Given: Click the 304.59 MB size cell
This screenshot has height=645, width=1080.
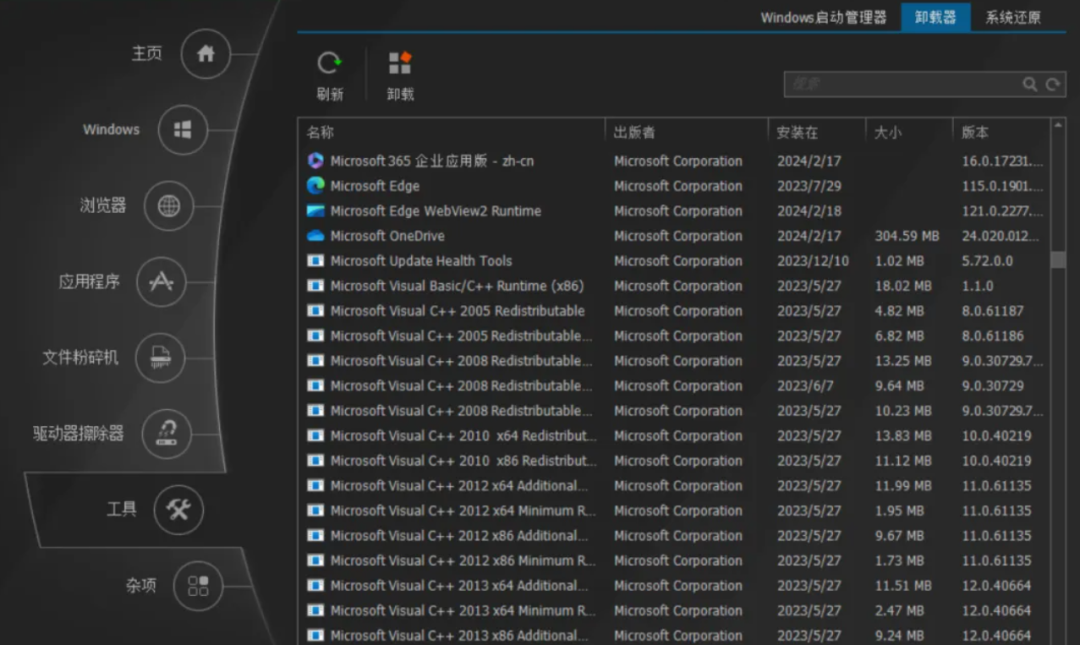Looking at the screenshot, I should coord(906,236).
